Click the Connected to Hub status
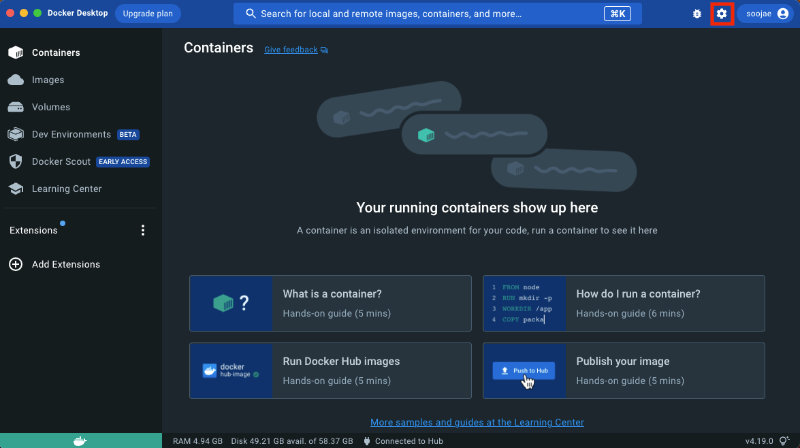 tap(409, 441)
